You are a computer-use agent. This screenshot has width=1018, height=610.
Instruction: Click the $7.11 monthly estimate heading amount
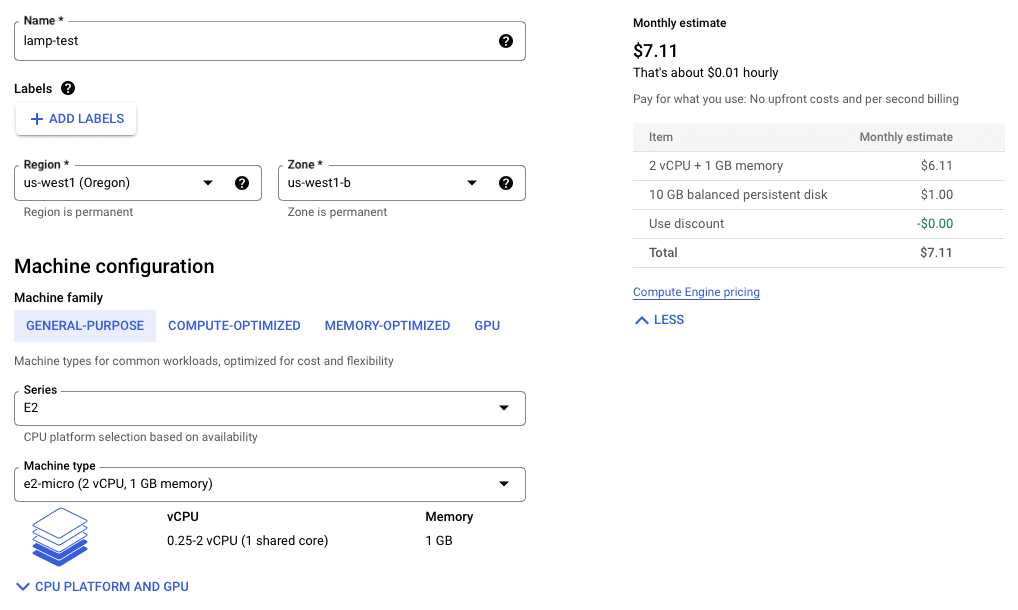coord(655,51)
